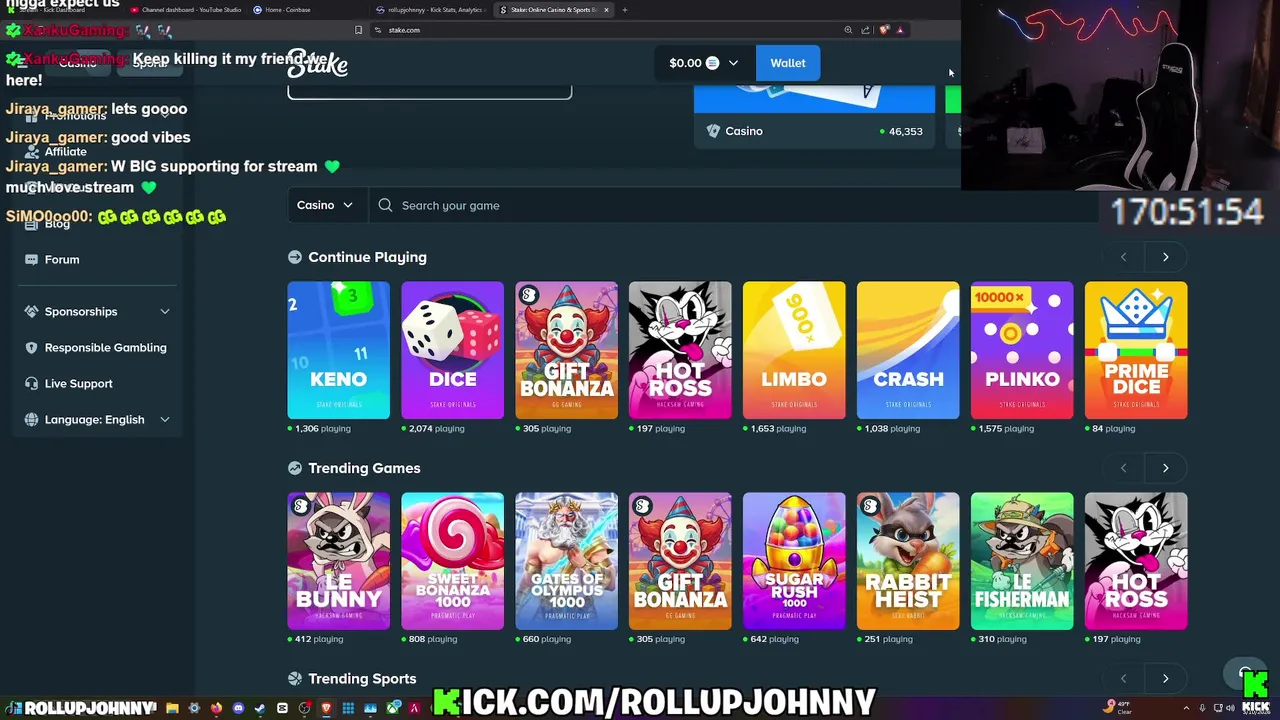Click the currency coin icon beside balance
Image resolution: width=1280 pixels, height=720 pixels.
[712, 63]
